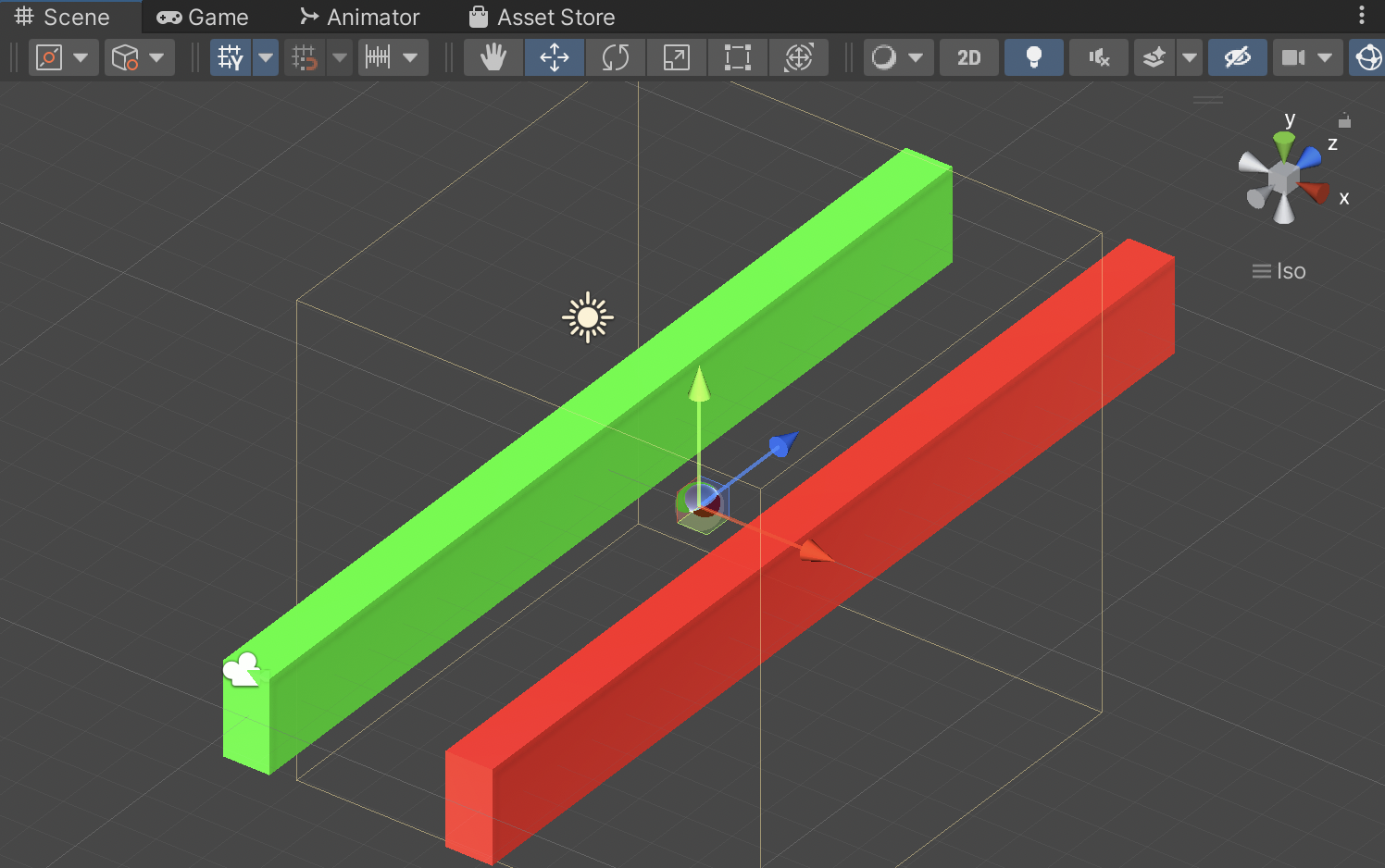This screenshot has width=1385, height=868.
Task: Toggle 2D view mode
Action: pyautogui.click(x=969, y=57)
